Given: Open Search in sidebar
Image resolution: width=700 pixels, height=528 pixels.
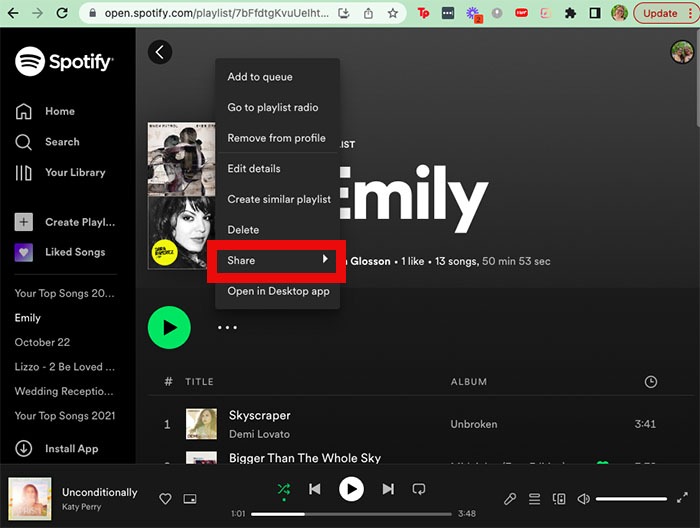Looking at the screenshot, I should 47,142.
